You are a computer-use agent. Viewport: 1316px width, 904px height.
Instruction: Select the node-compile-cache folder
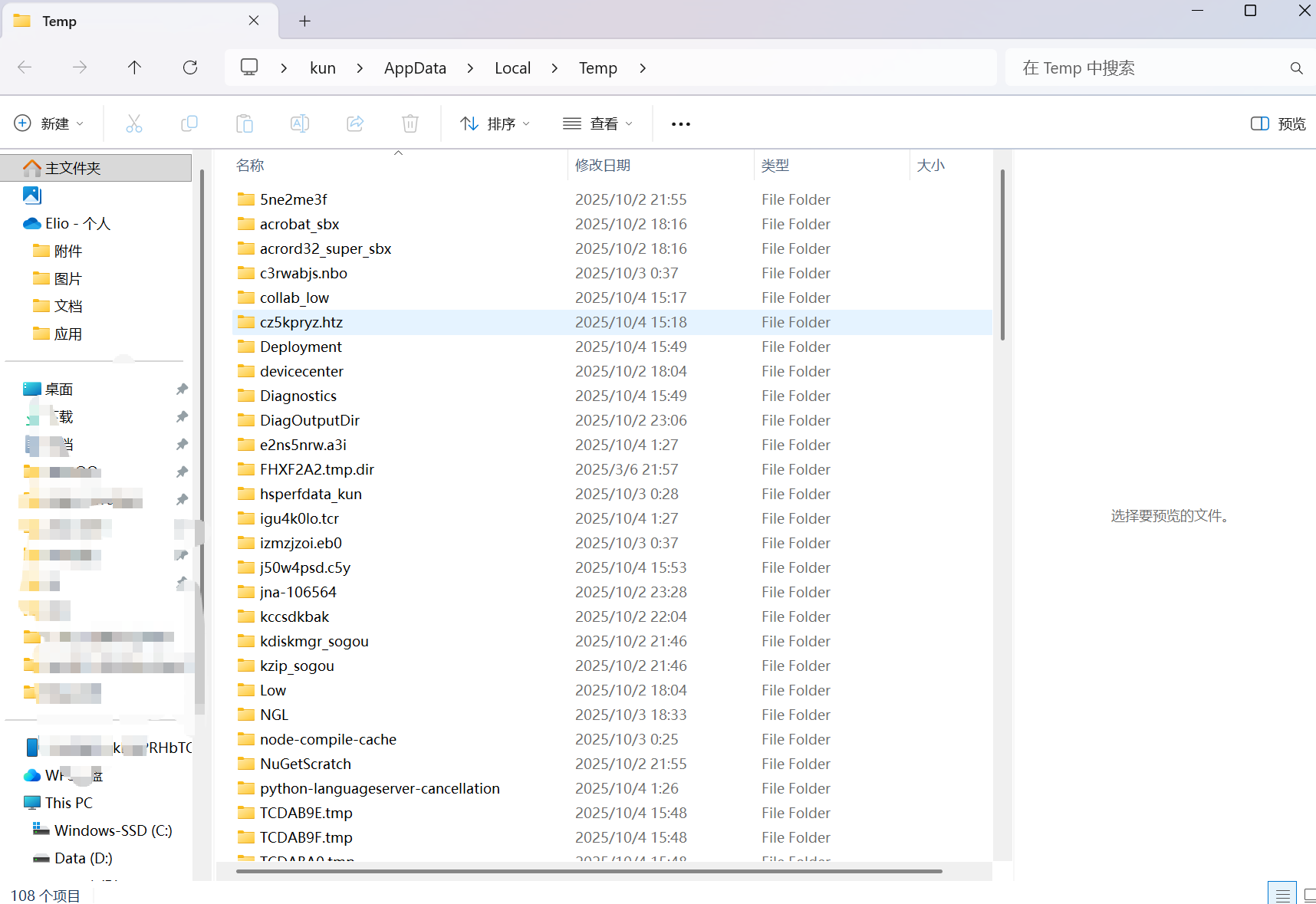[612, 739]
